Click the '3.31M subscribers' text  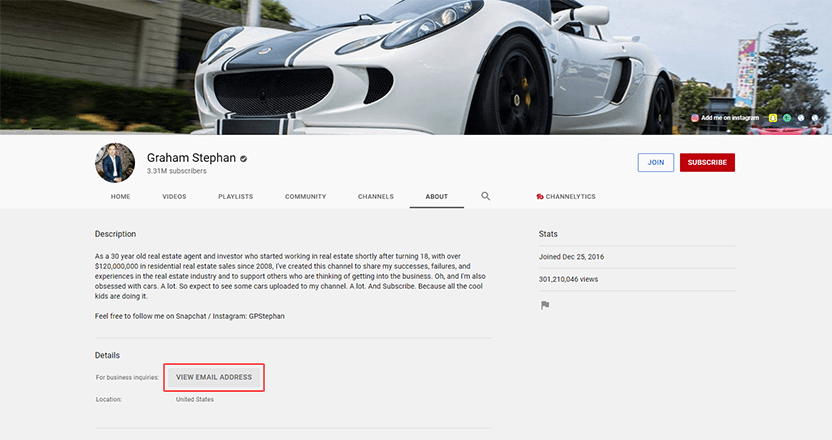pyautogui.click(x=177, y=171)
